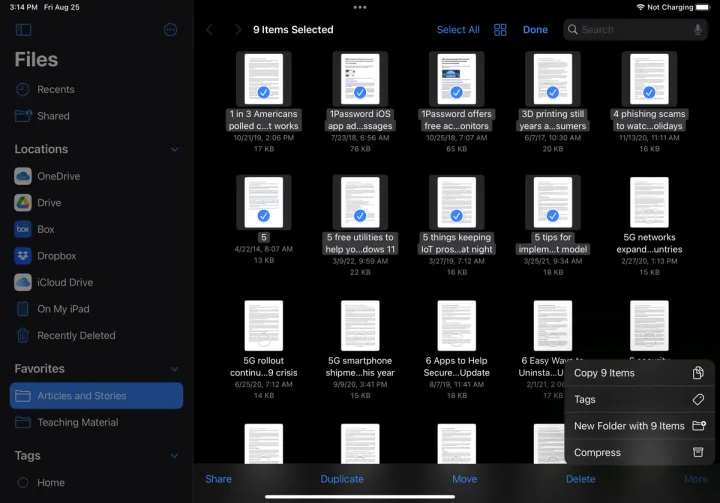This screenshot has width=720, height=503.
Task: Collapse the Favorites section
Action: pyautogui.click(x=175, y=369)
